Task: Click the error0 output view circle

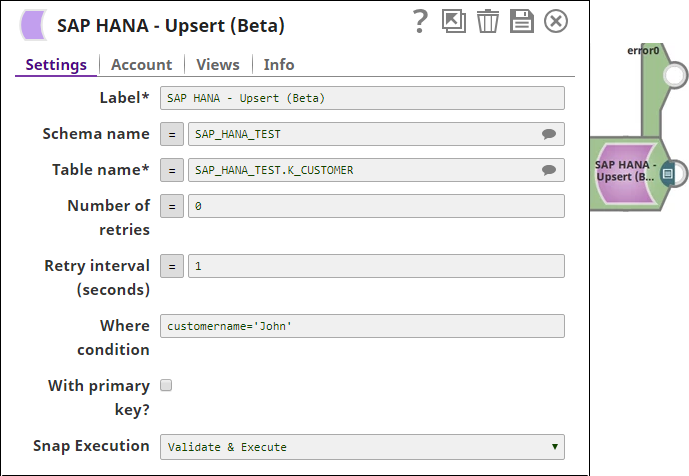Action: point(674,76)
